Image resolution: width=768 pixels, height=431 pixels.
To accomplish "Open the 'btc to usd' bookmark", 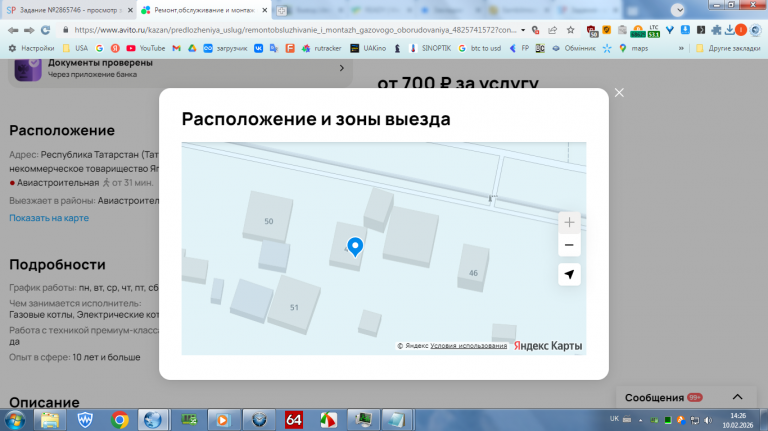I will pos(480,48).
